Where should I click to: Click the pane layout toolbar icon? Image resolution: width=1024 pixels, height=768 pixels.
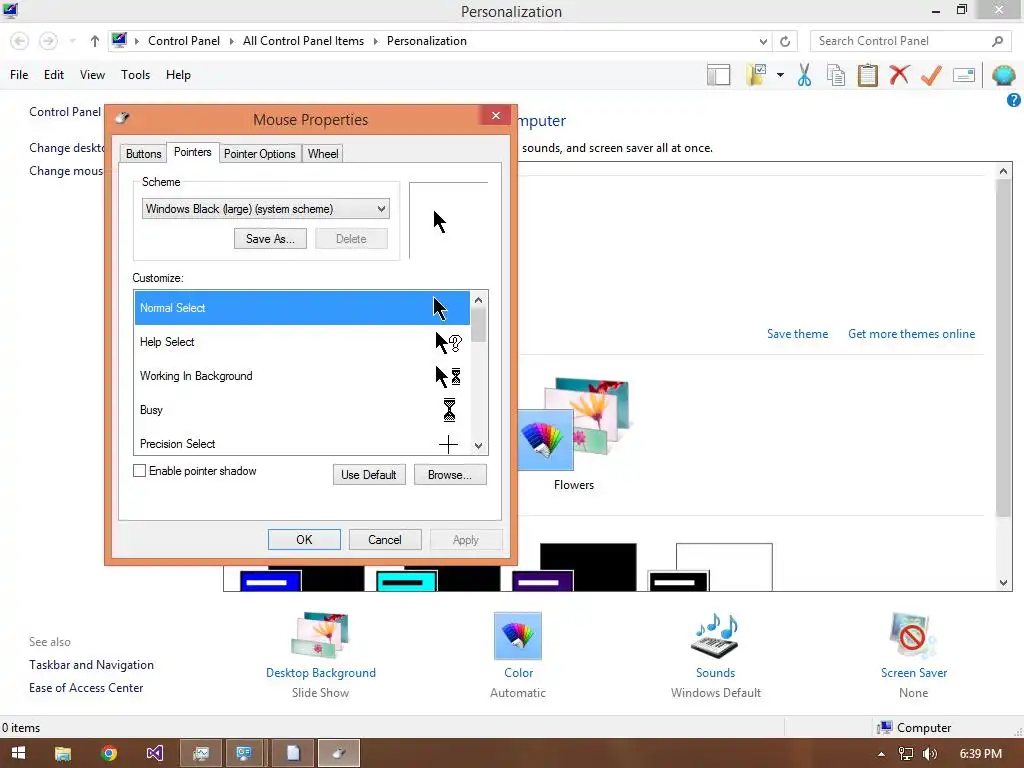point(718,75)
